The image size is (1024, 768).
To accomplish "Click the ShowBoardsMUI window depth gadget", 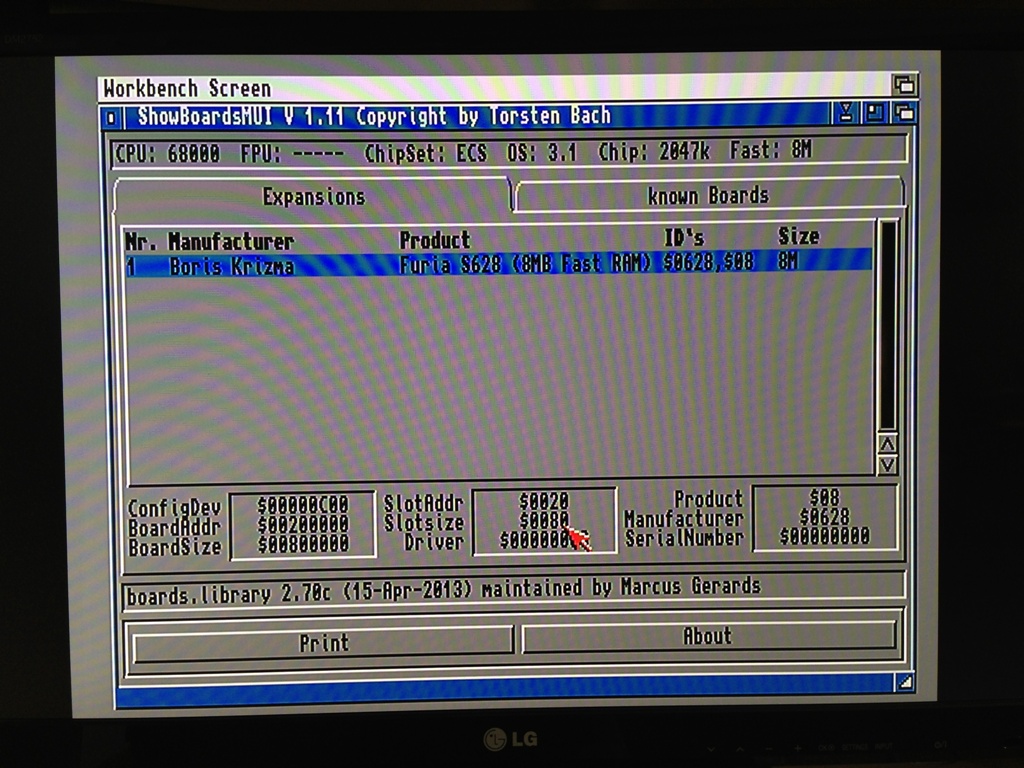I will (904, 114).
